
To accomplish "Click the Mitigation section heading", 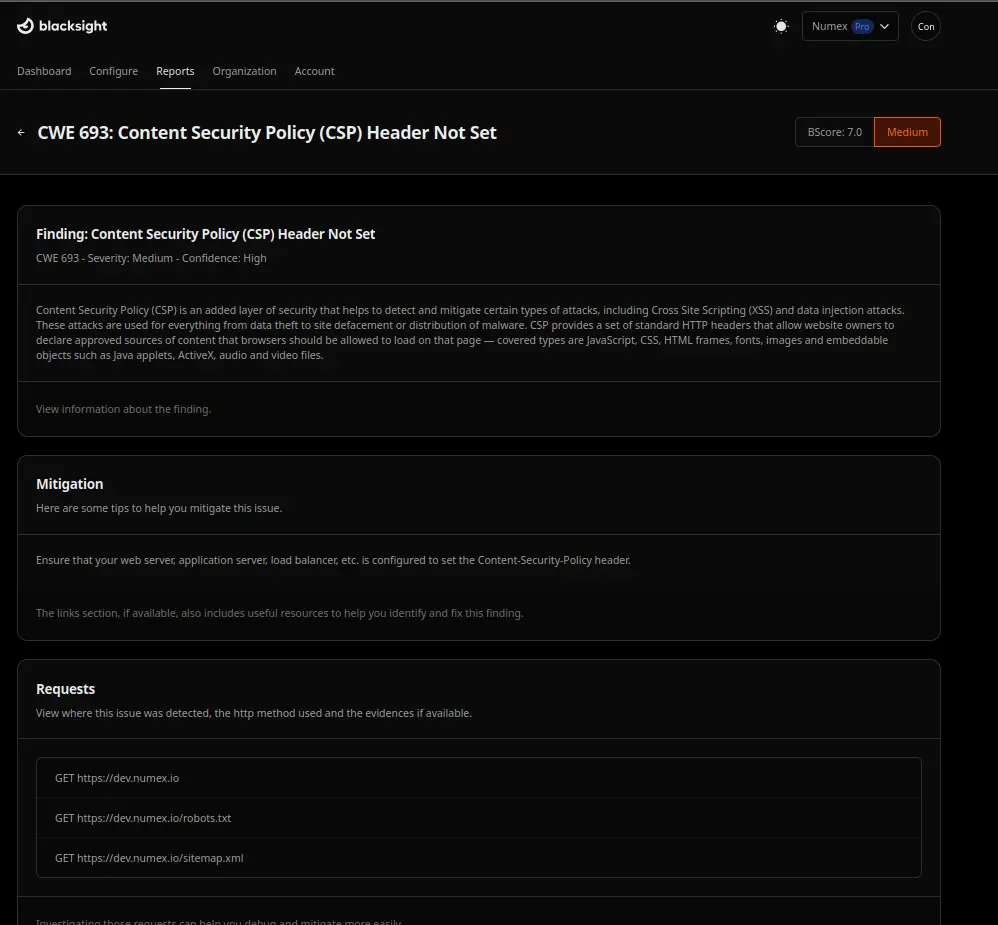I will pos(70,484).
